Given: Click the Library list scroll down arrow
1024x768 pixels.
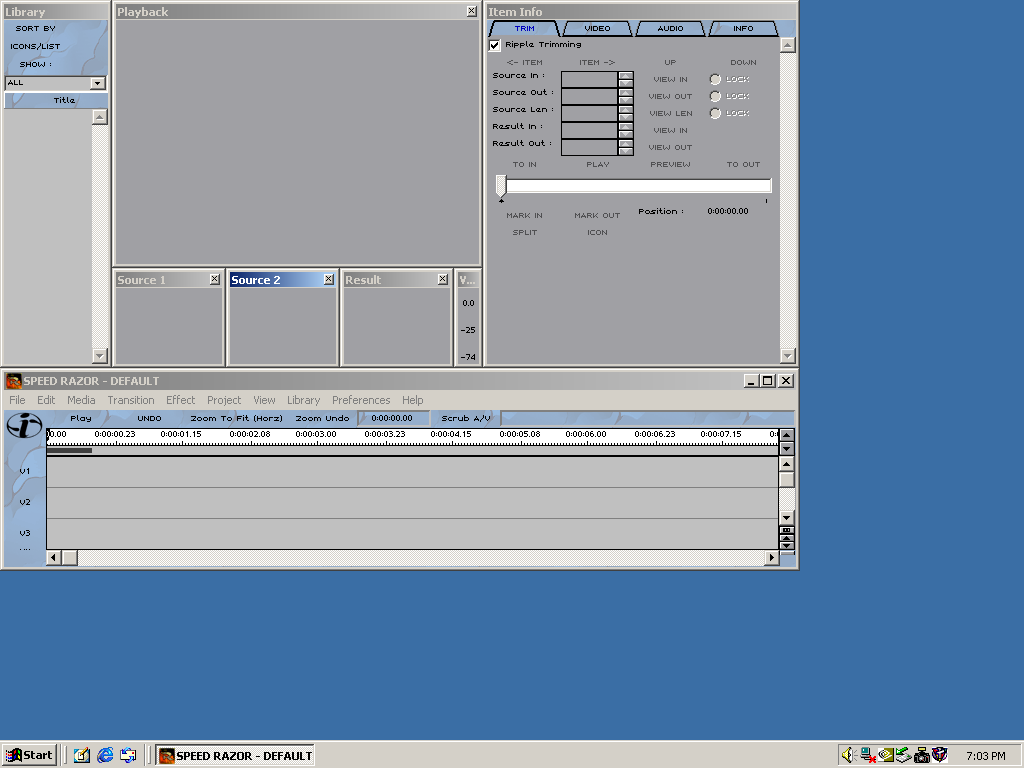Looking at the screenshot, I should (100, 355).
